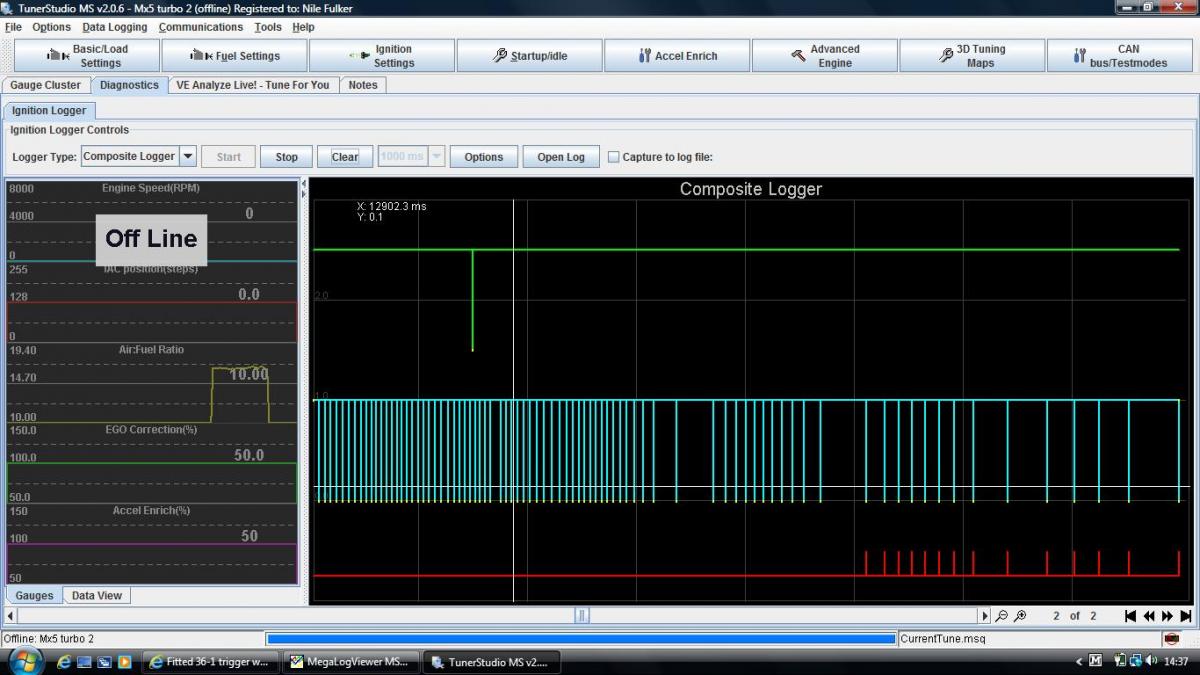Open the Data Logging menu

pos(114,27)
